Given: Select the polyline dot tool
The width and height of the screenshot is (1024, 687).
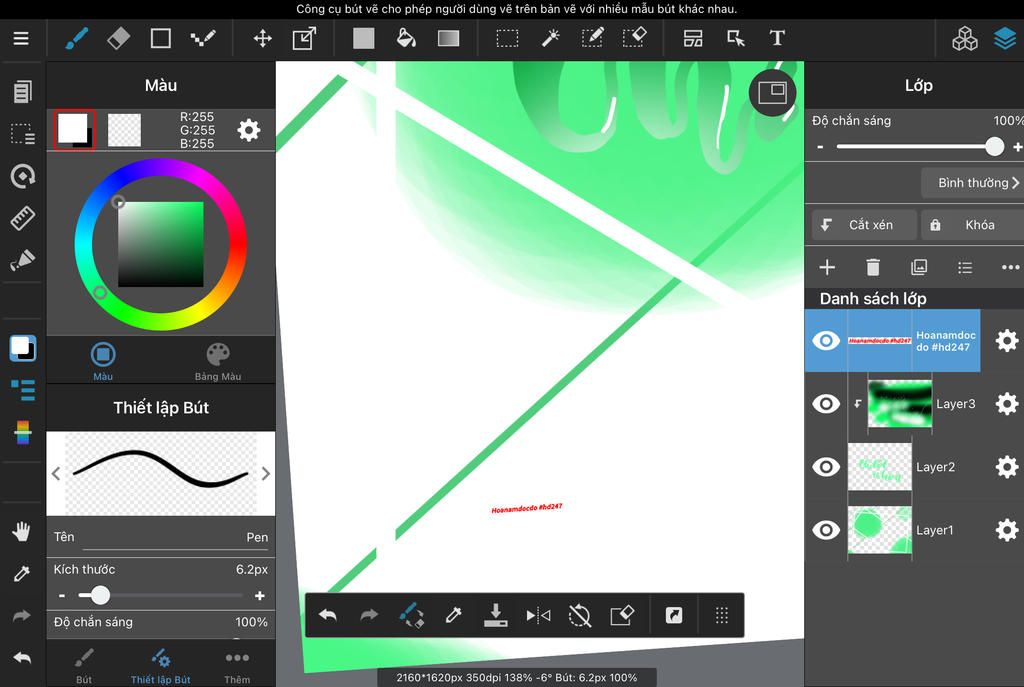Looking at the screenshot, I should (x=202, y=38).
